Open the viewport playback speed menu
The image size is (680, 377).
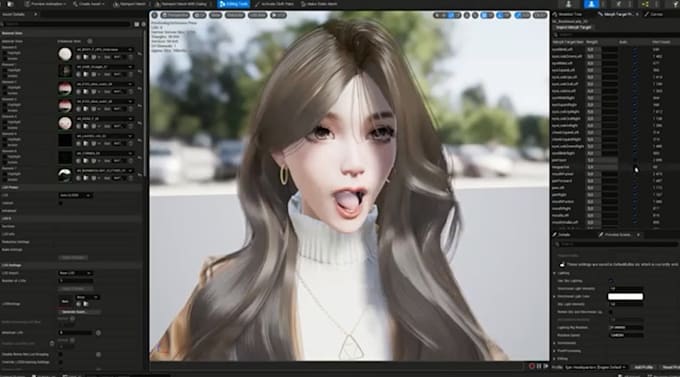click(278, 15)
